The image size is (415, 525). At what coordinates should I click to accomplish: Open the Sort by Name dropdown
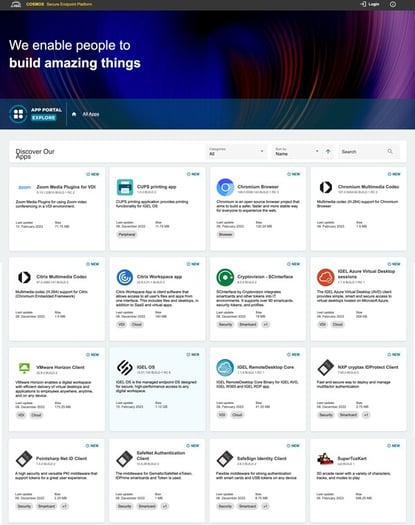click(297, 152)
